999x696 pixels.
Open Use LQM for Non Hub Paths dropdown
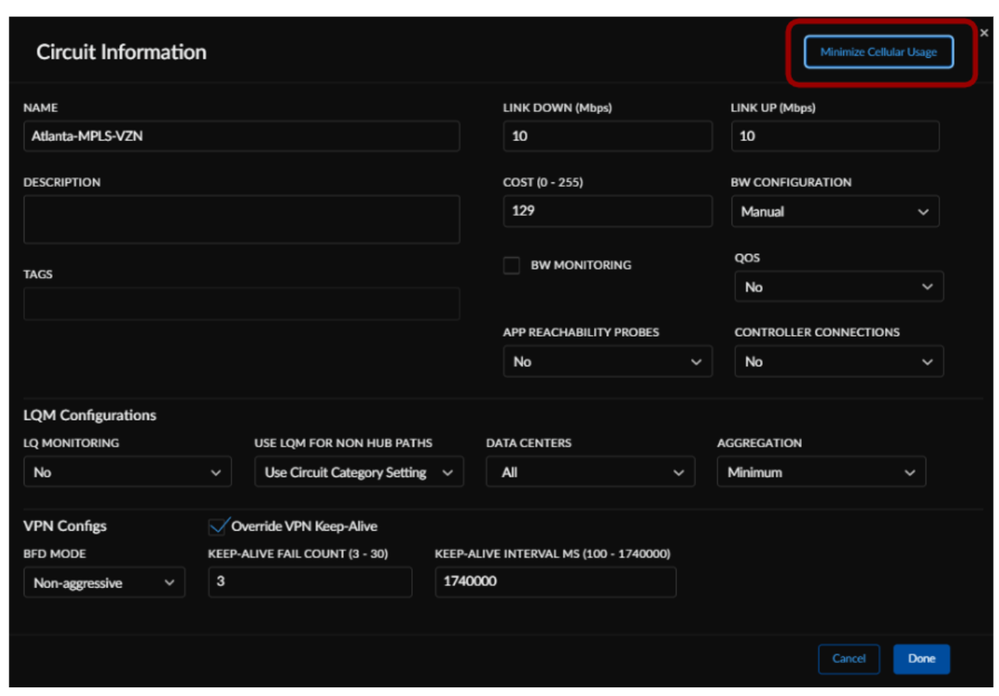point(359,472)
